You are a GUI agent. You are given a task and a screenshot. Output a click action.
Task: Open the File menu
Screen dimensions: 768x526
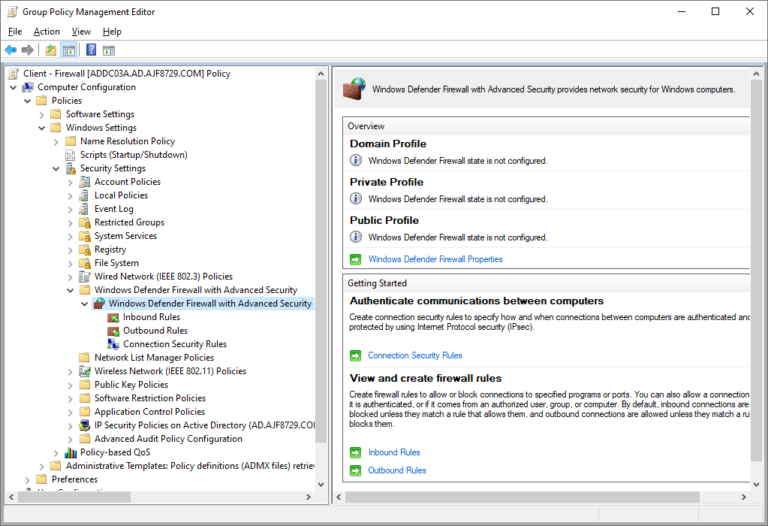click(15, 31)
